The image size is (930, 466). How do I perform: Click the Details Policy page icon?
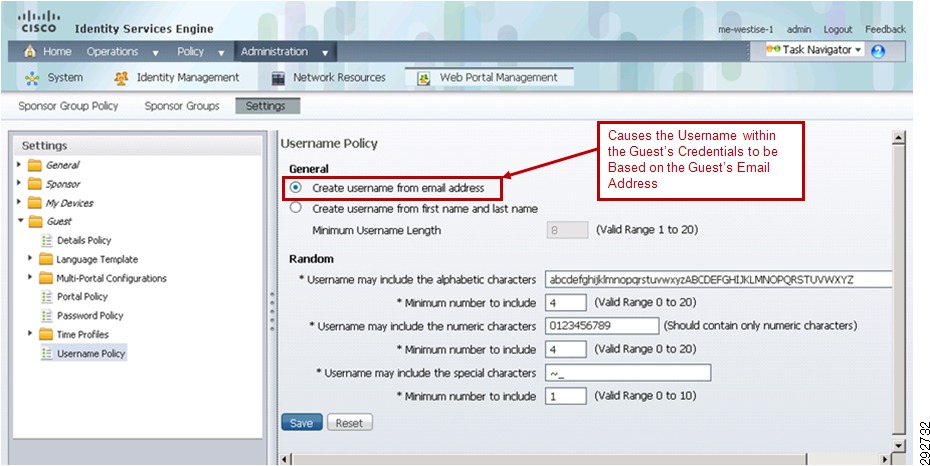[46, 240]
